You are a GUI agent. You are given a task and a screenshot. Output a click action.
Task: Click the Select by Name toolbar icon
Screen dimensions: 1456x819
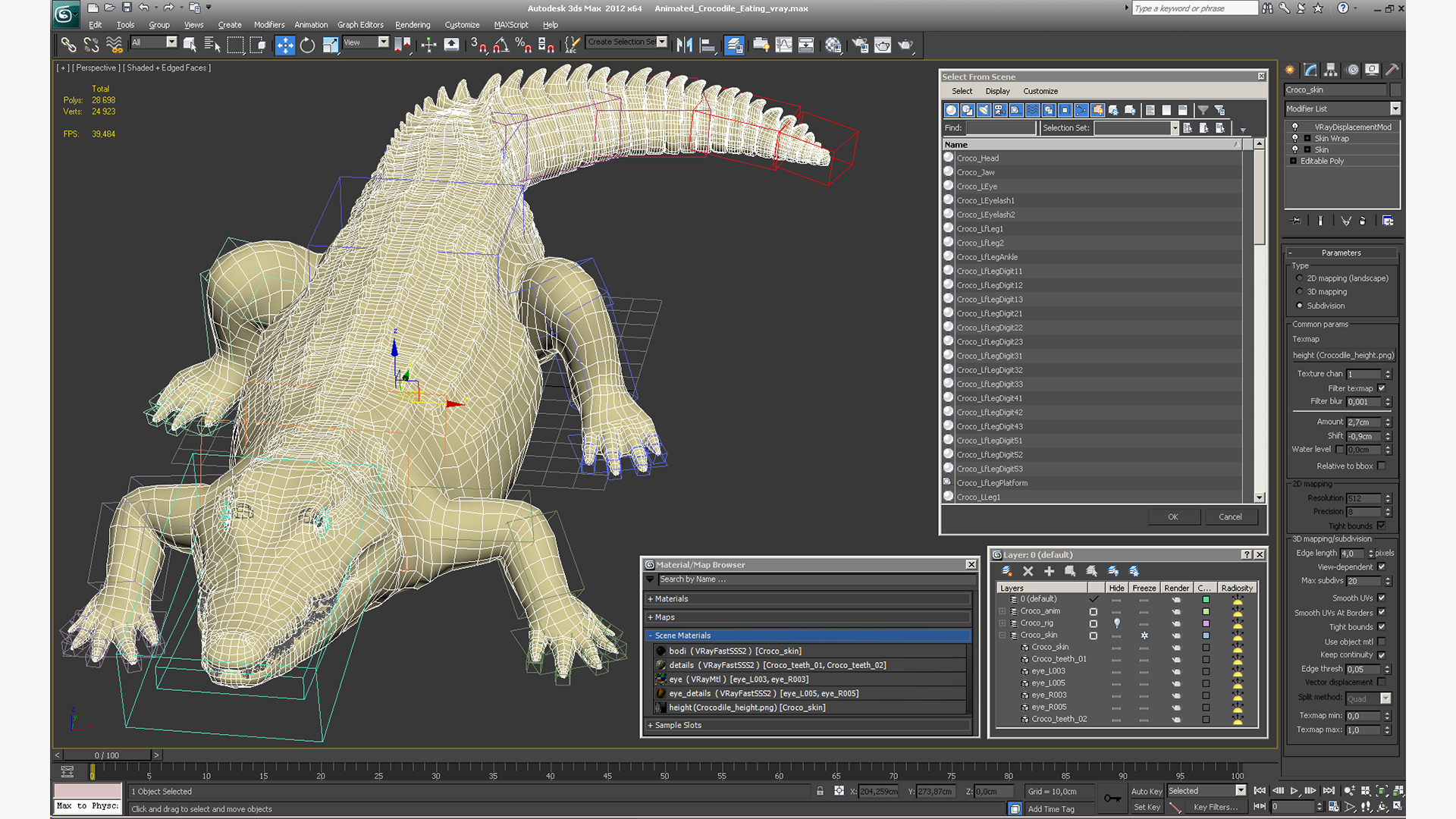coord(212,45)
